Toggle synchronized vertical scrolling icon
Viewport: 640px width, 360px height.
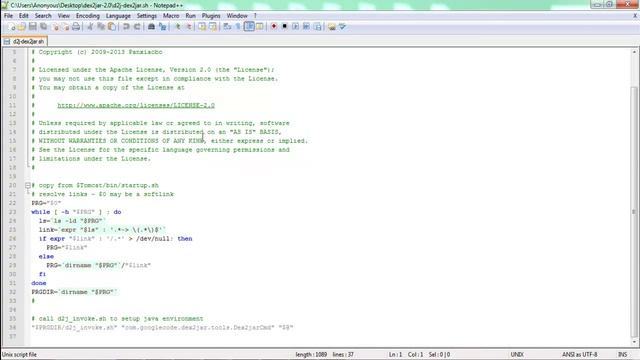click(202, 27)
